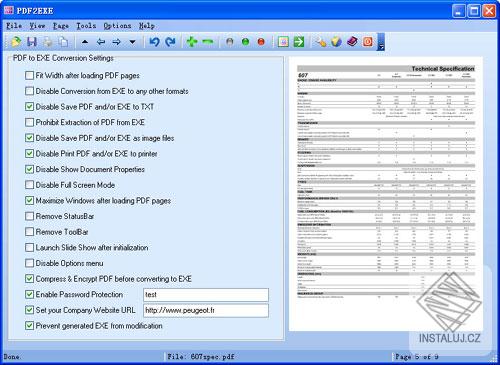The width and height of the screenshot is (500, 365).
Task: Enable Fit Width after loading PDF pages
Action: click(29, 75)
